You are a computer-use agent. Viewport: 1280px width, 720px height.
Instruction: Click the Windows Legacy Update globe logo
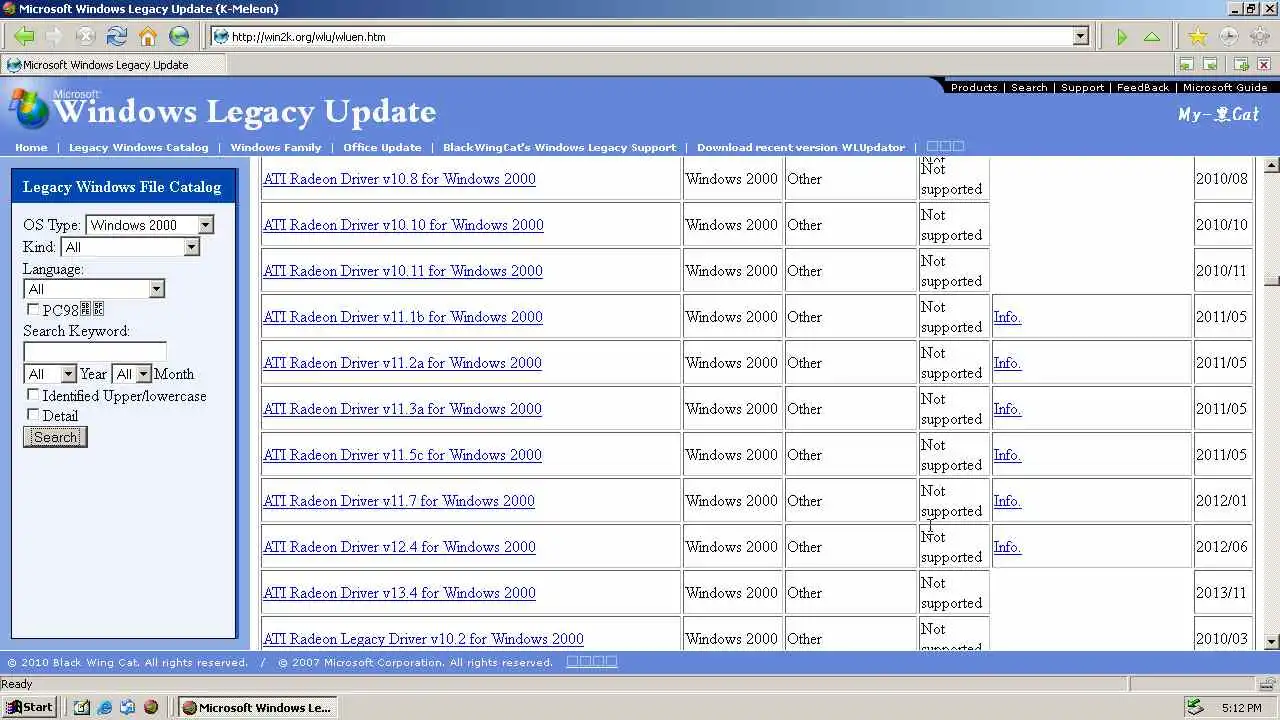[29, 110]
